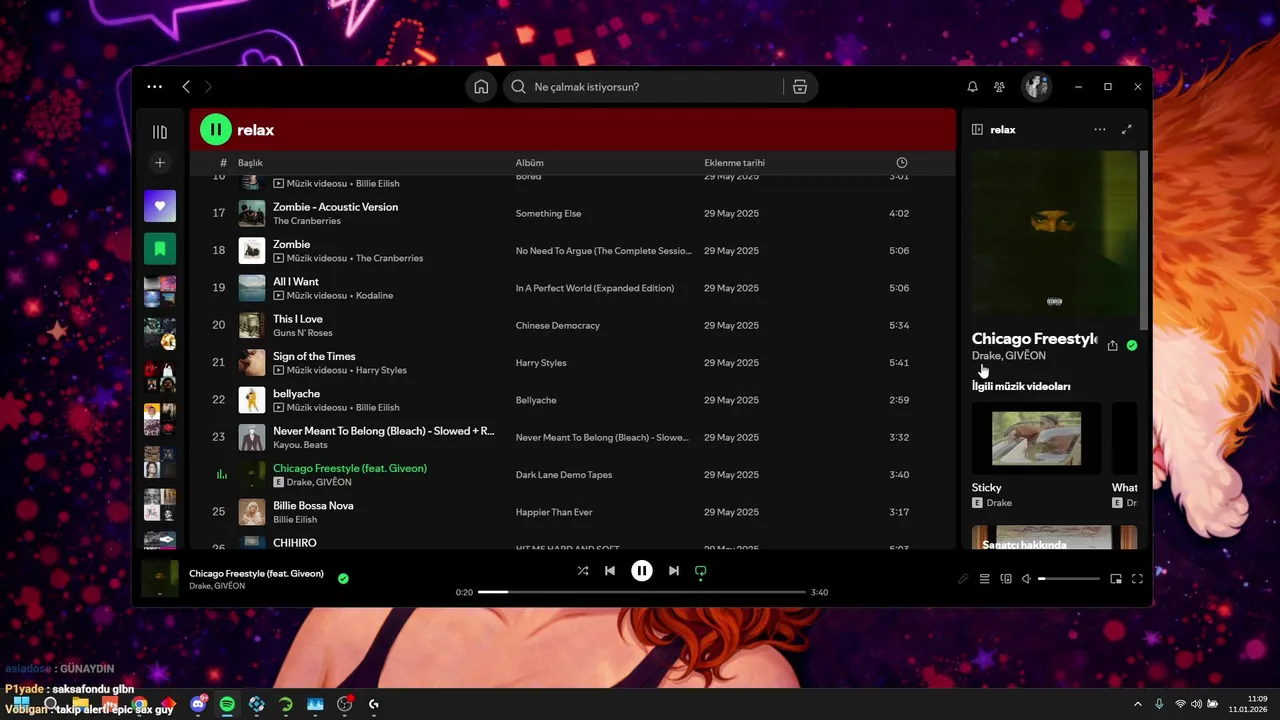Screen dimensions: 1280x720
Task: Open Kayou. Beats artist link
Action: pos(300,445)
